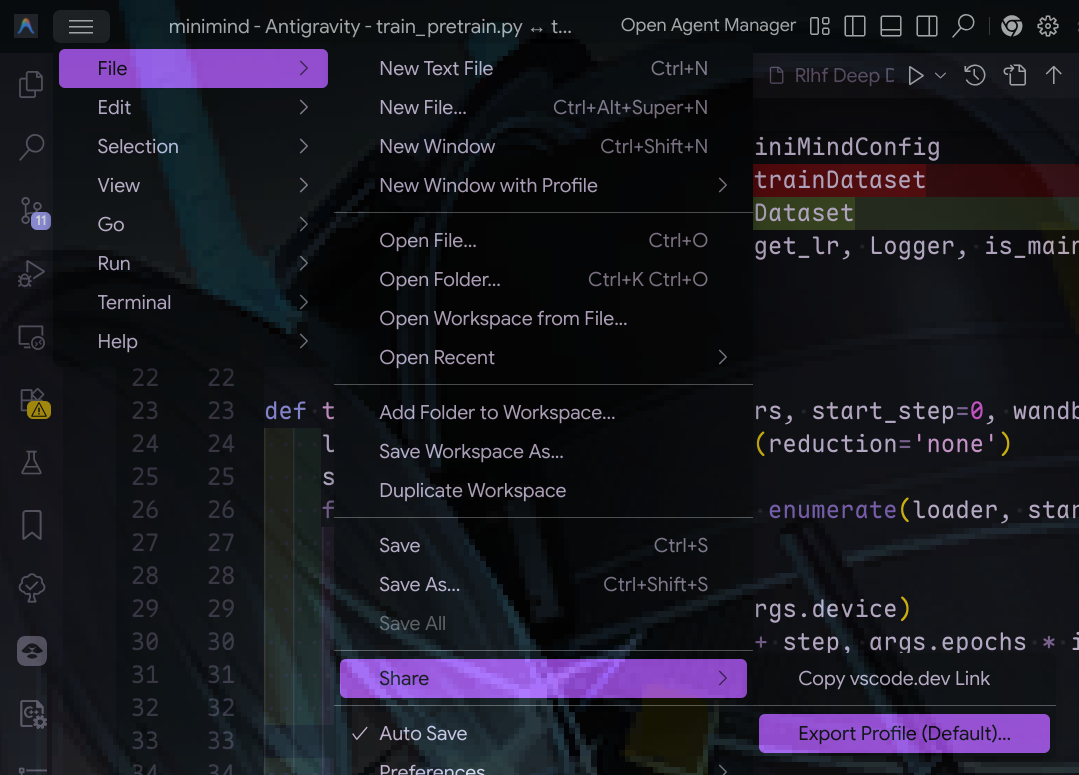Select New Window option

click(x=543, y=147)
